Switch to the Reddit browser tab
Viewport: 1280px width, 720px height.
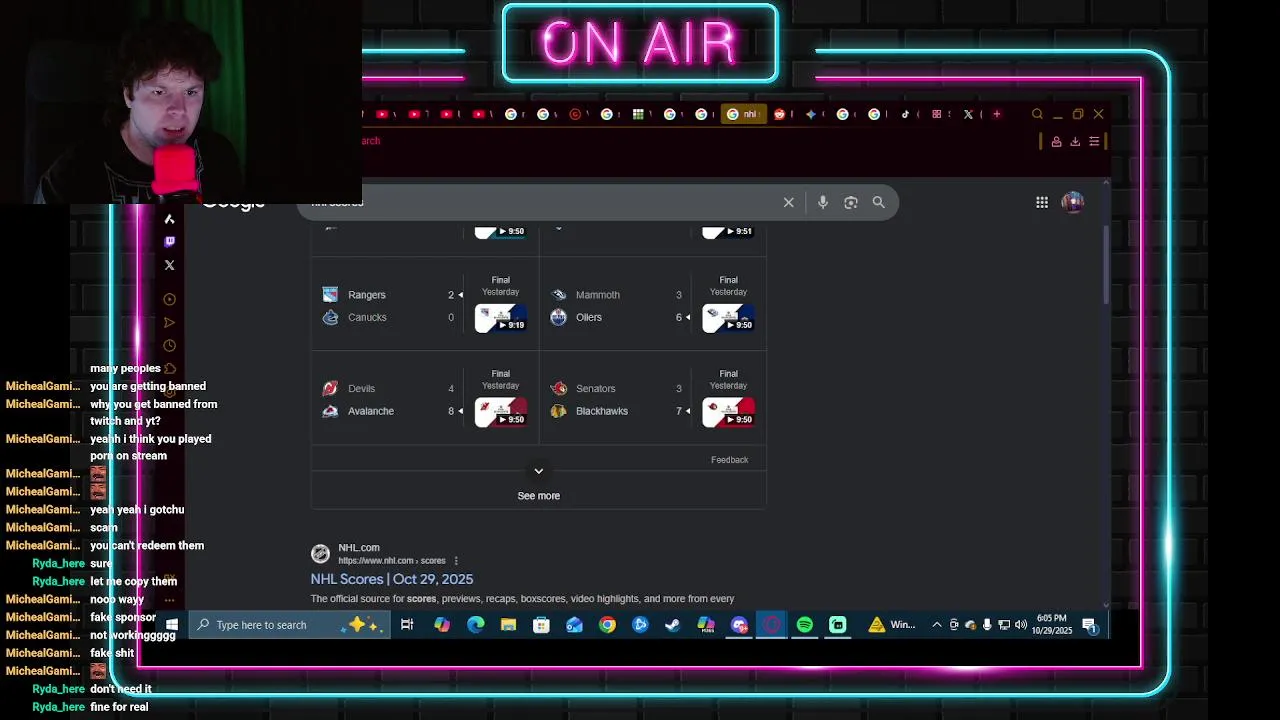click(780, 114)
